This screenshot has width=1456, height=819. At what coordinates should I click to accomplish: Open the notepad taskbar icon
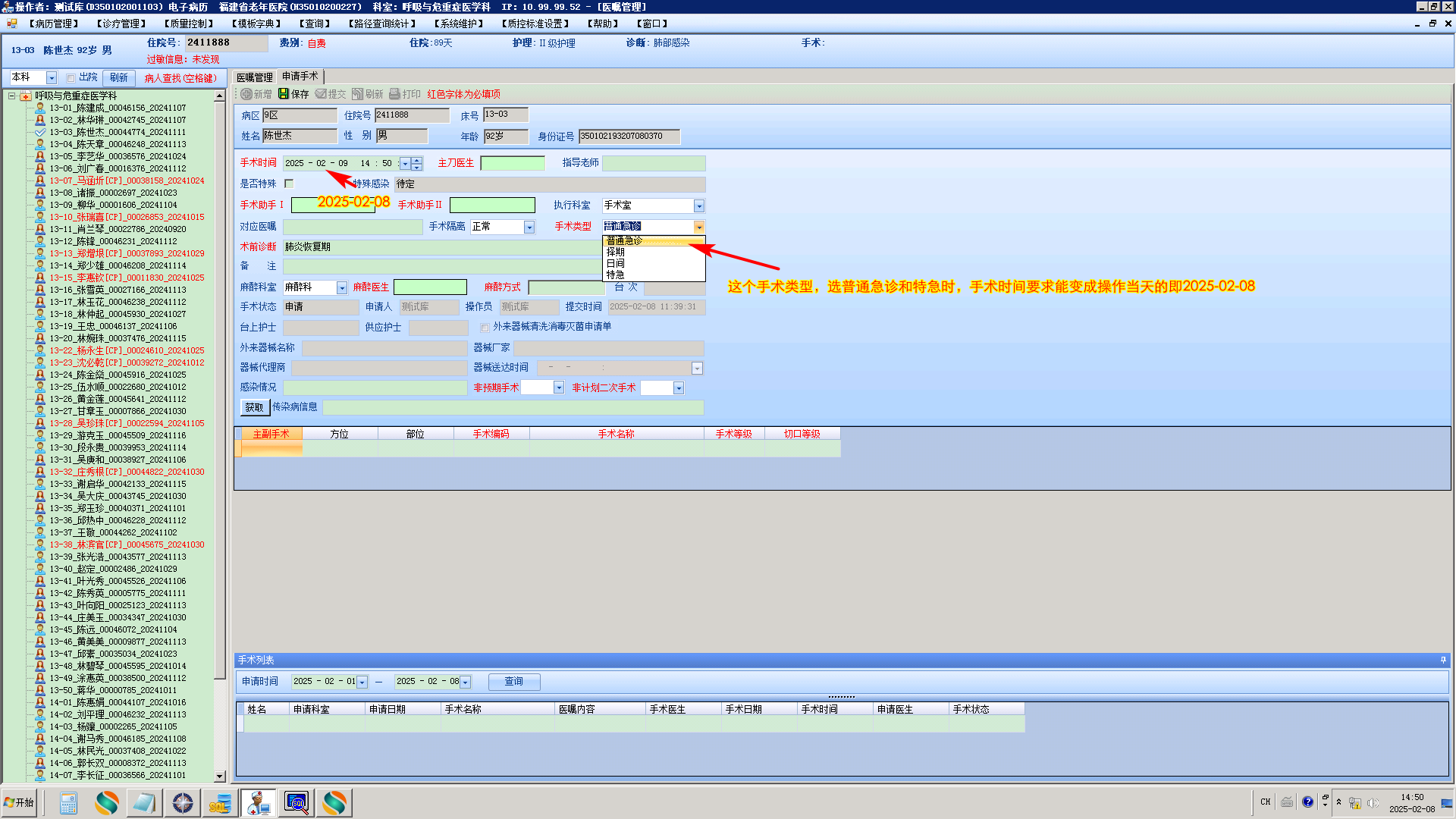tap(144, 802)
